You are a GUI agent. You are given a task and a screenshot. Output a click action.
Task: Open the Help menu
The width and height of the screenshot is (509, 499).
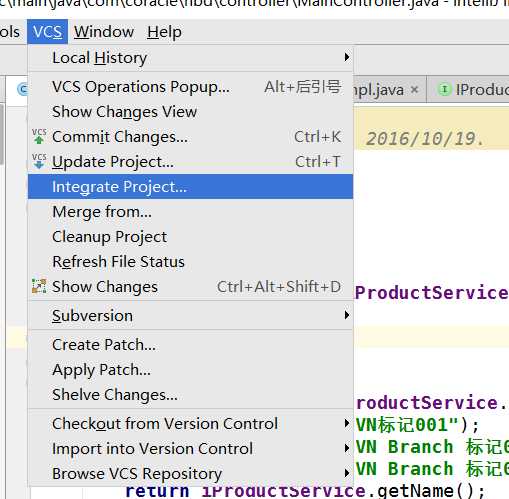point(164,32)
